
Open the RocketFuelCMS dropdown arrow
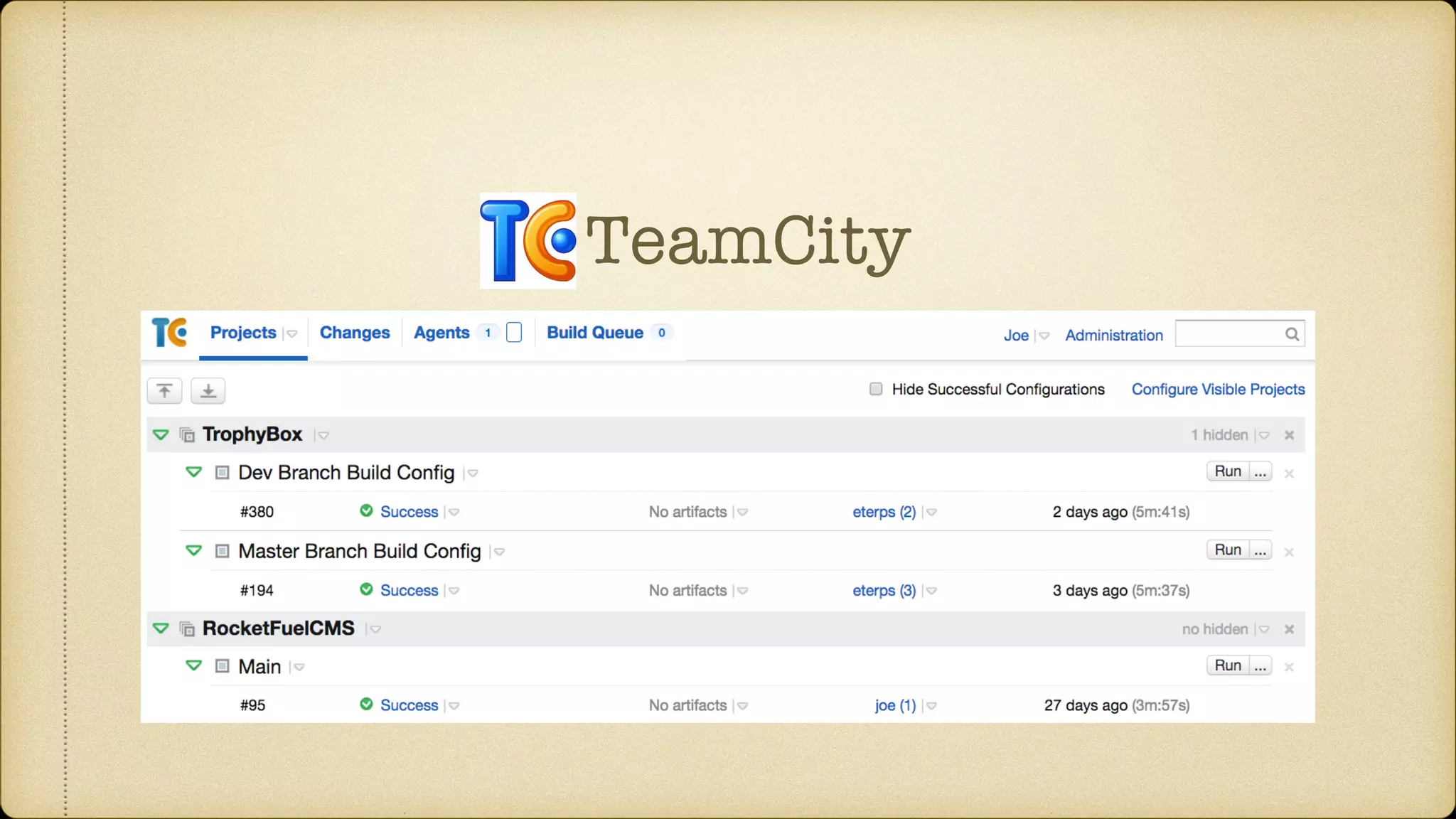(375, 630)
